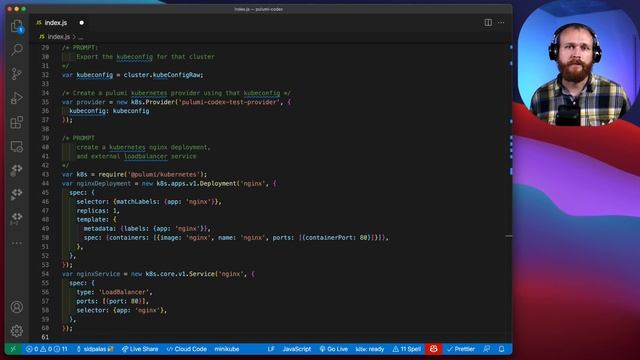Click the minikube cluster status entry
Screen dimensions: 640x360
[x=227, y=349]
